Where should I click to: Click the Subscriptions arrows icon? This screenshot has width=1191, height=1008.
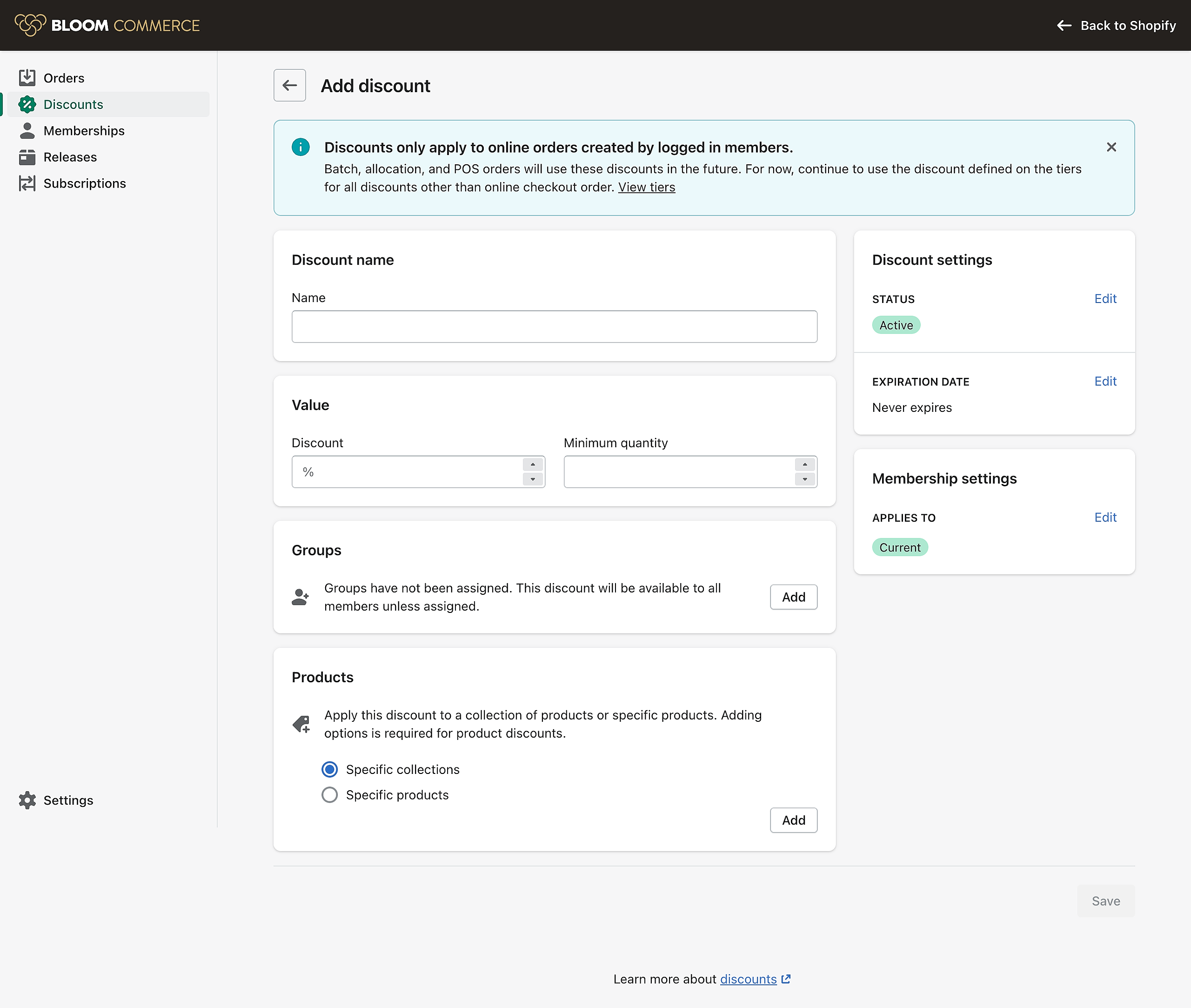point(27,183)
